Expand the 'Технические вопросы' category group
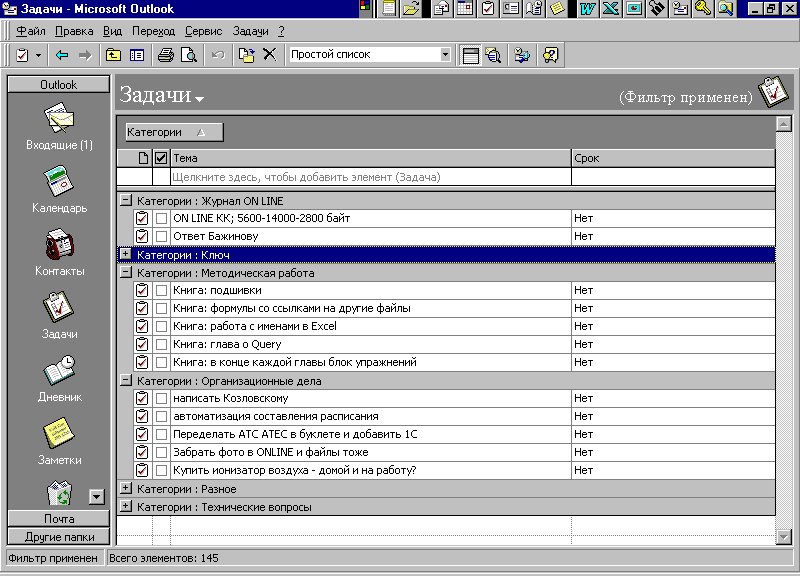The width and height of the screenshot is (800, 576). (126, 506)
